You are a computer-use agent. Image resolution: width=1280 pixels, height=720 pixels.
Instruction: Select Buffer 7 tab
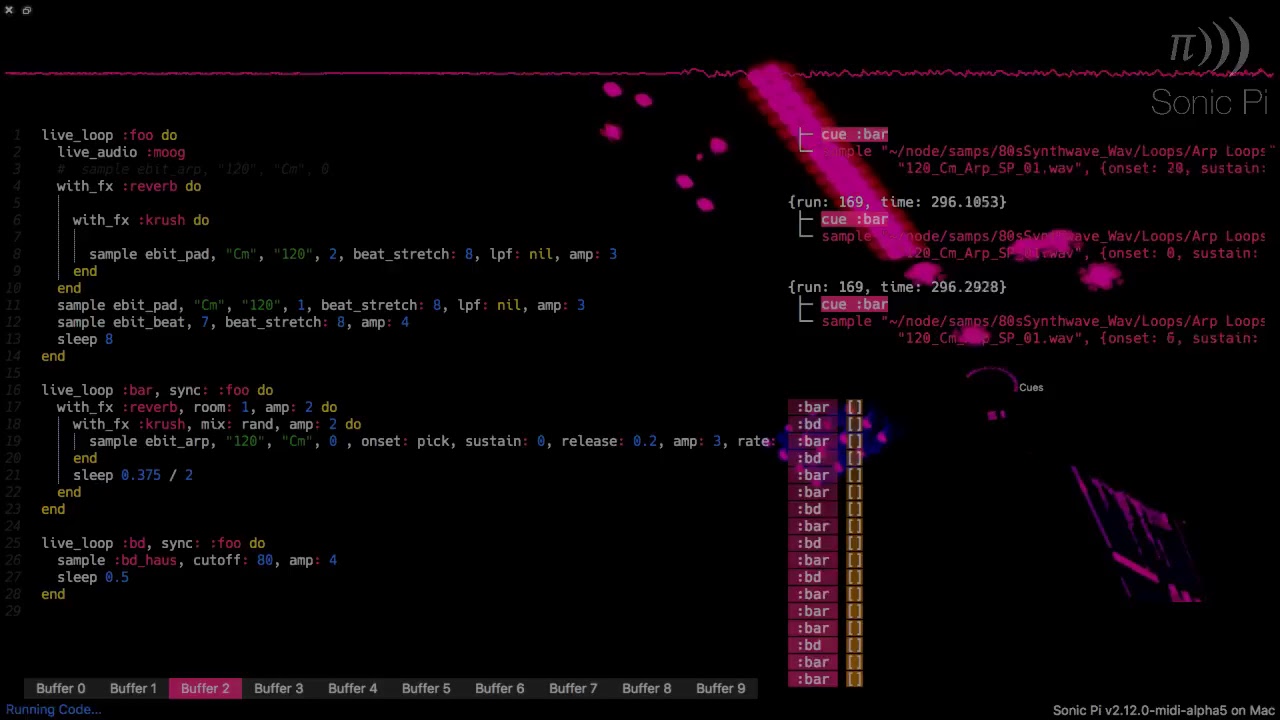click(x=573, y=688)
